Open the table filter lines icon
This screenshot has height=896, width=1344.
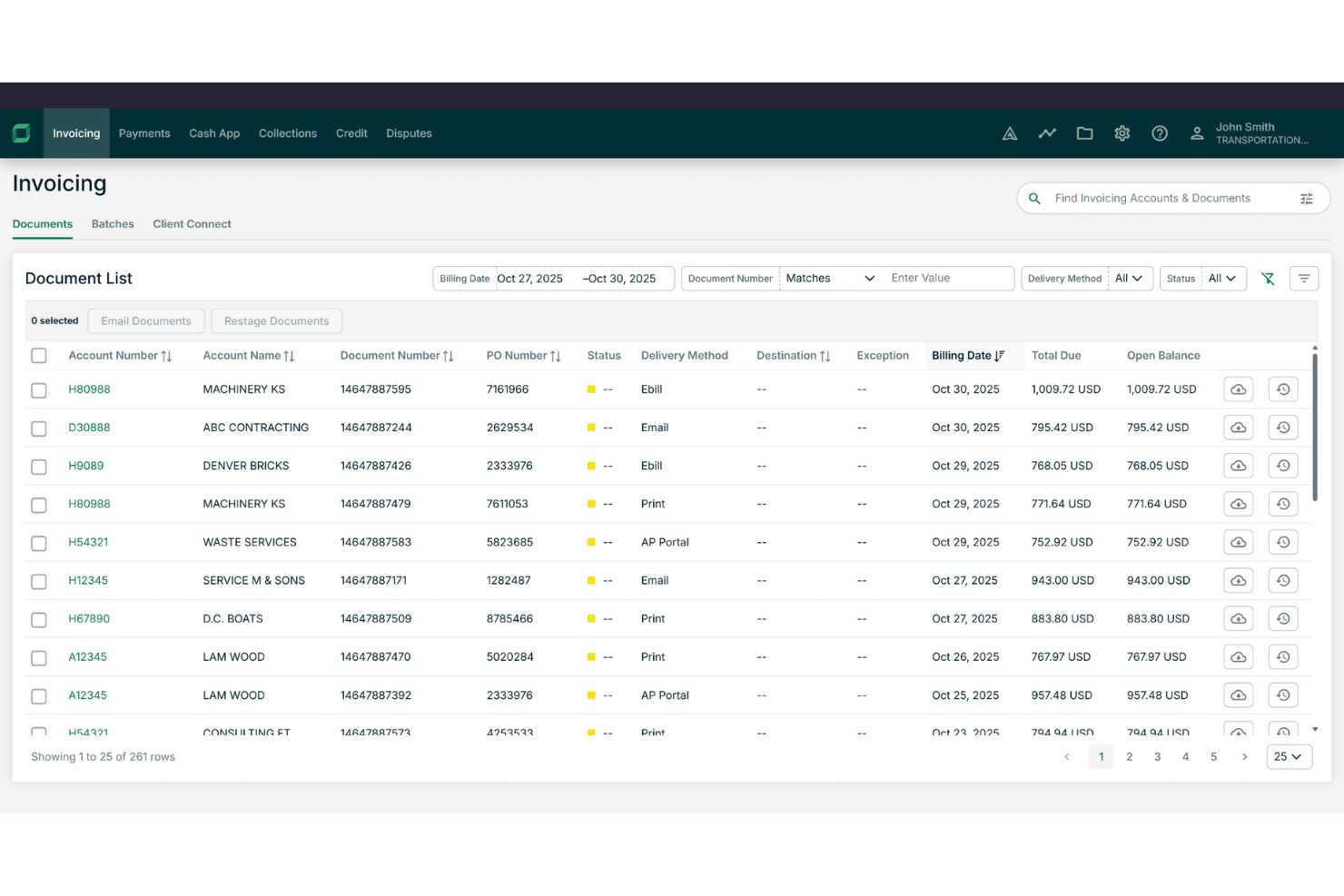(x=1304, y=279)
